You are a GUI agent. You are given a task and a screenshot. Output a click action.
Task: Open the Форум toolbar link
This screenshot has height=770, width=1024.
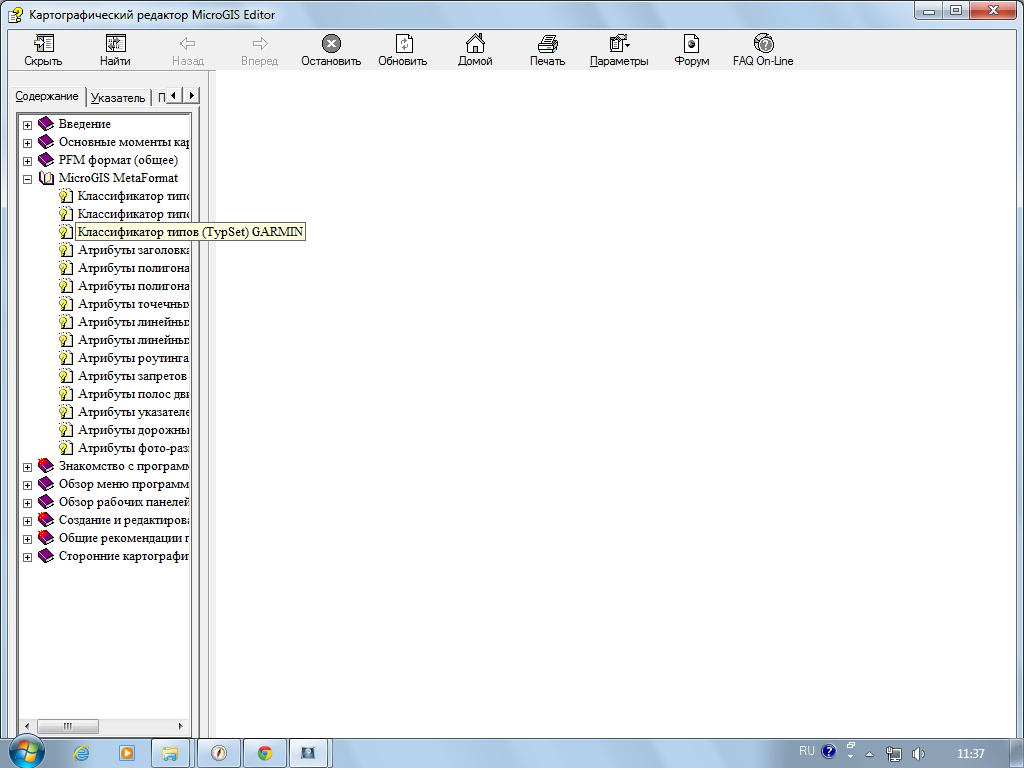pos(691,44)
